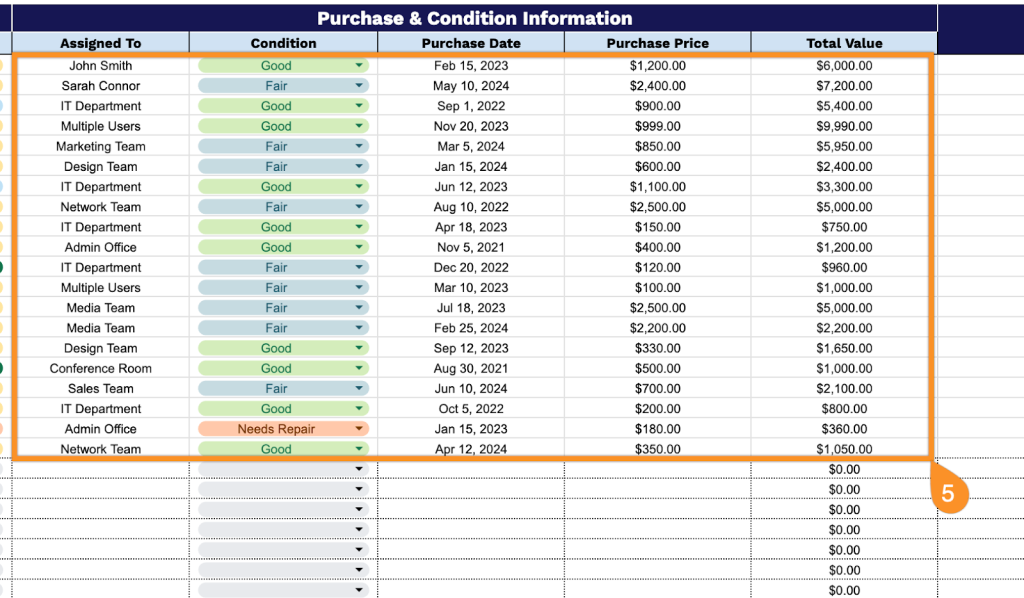Select the $9,990.00 total value cell
This screenshot has height=598, width=1024.
tap(844, 127)
